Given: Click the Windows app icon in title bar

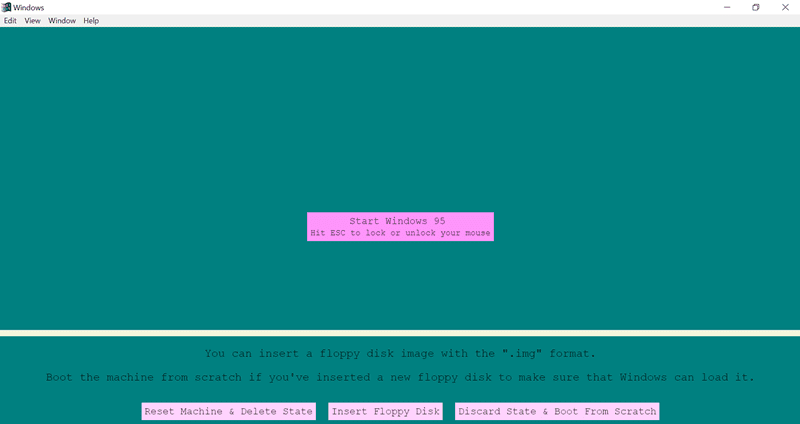Looking at the screenshot, I should pyautogui.click(x=6, y=7).
